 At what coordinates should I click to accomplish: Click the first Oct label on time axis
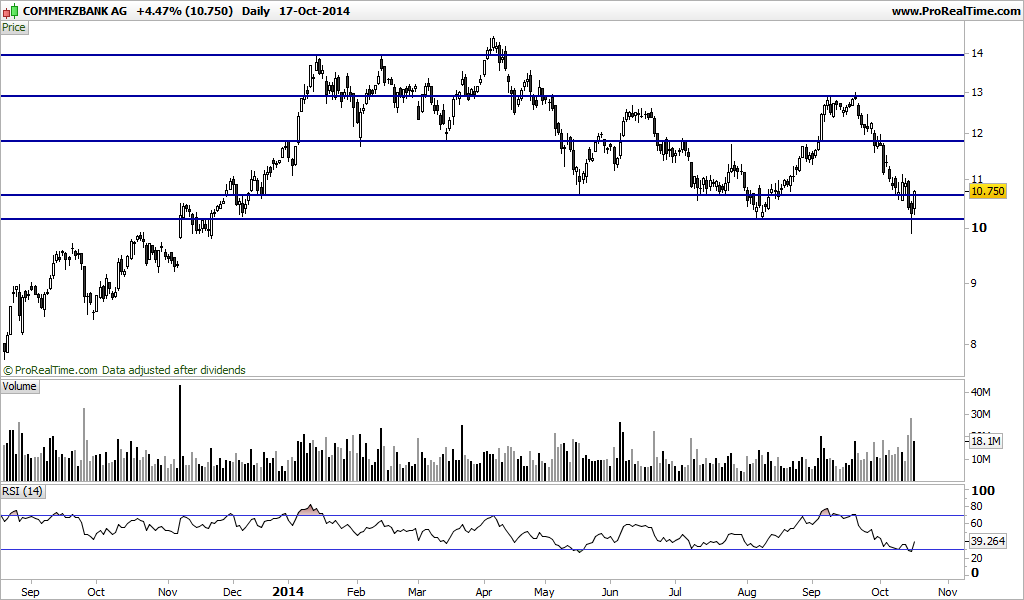pyautogui.click(x=96, y=592)
